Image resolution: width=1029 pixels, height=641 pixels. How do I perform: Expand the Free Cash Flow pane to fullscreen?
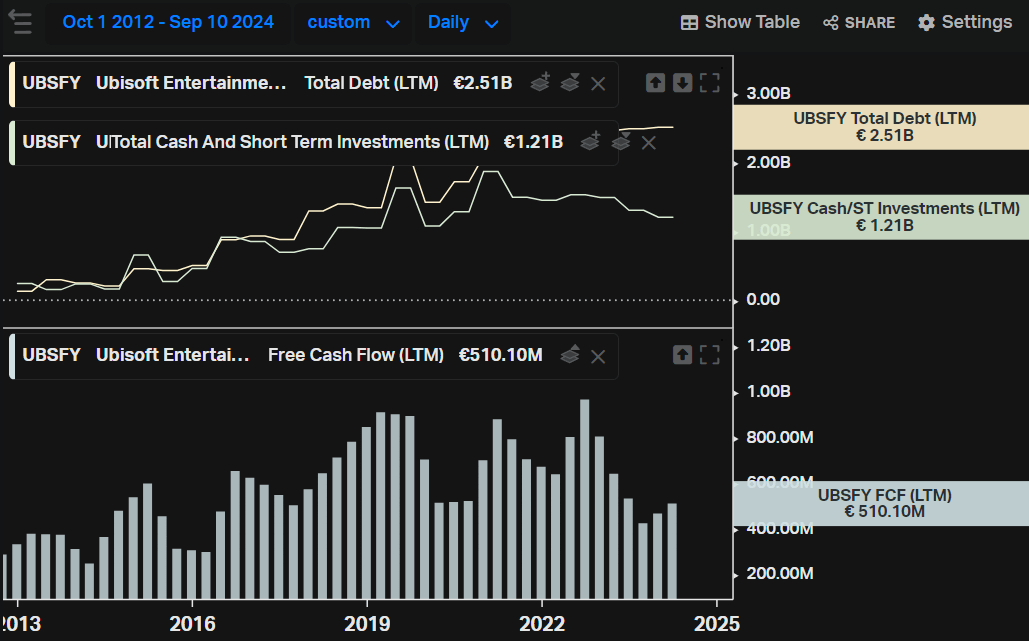pyautogui.click(x=710, y=355)
